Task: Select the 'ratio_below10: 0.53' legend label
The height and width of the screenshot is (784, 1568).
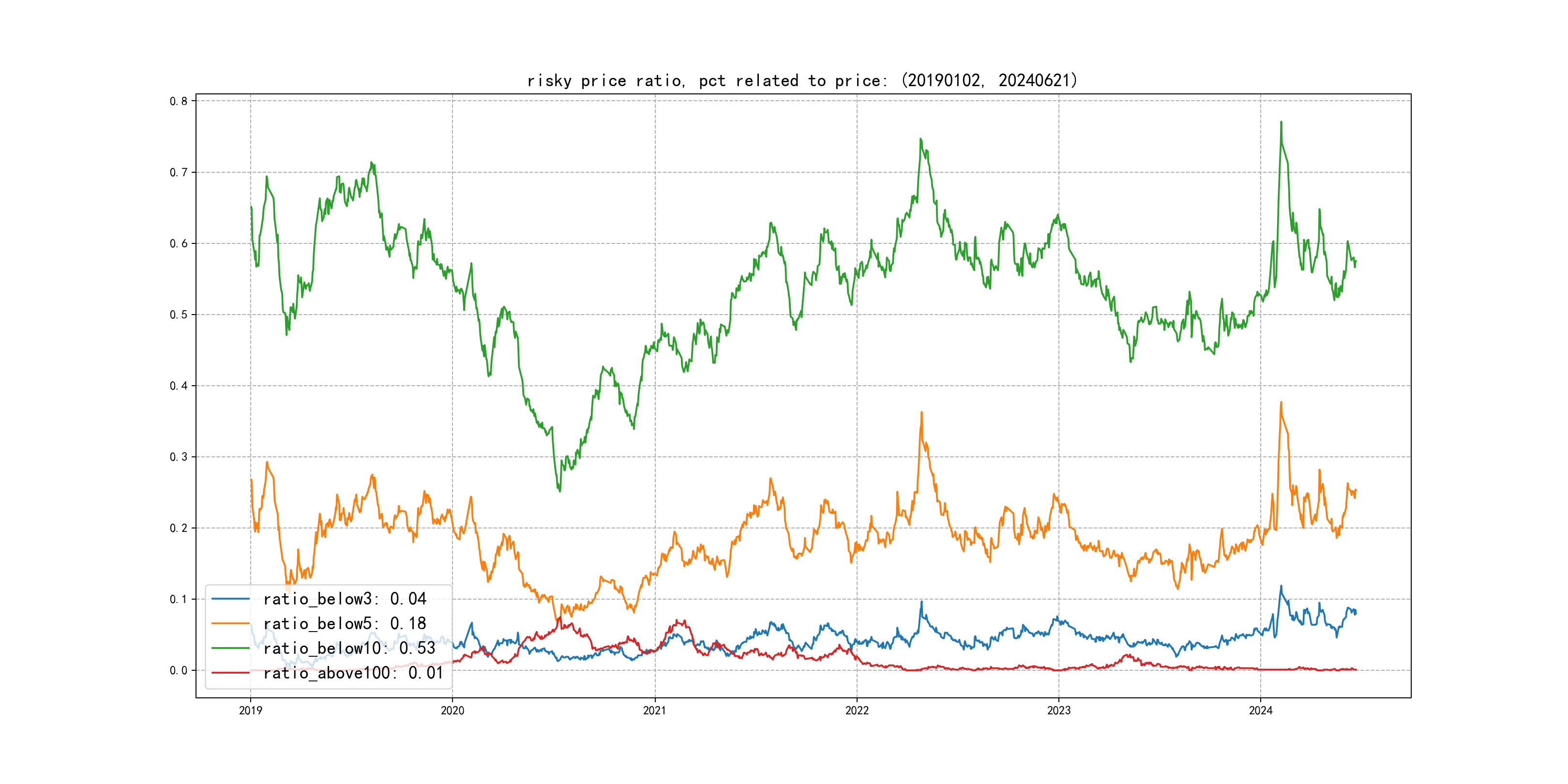Action: pos(349,648)
